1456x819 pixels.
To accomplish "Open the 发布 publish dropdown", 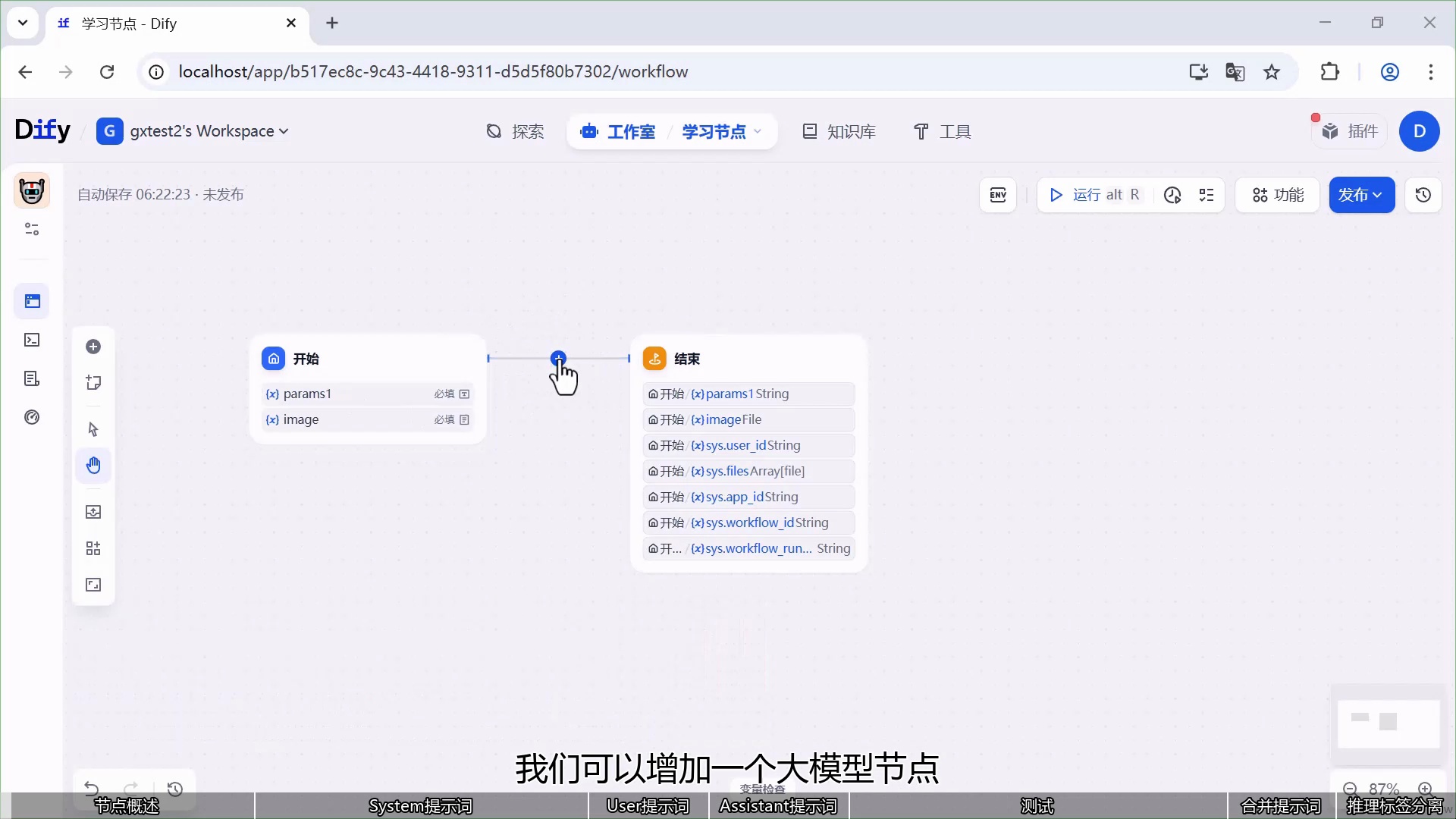I will coord(1361,195).
